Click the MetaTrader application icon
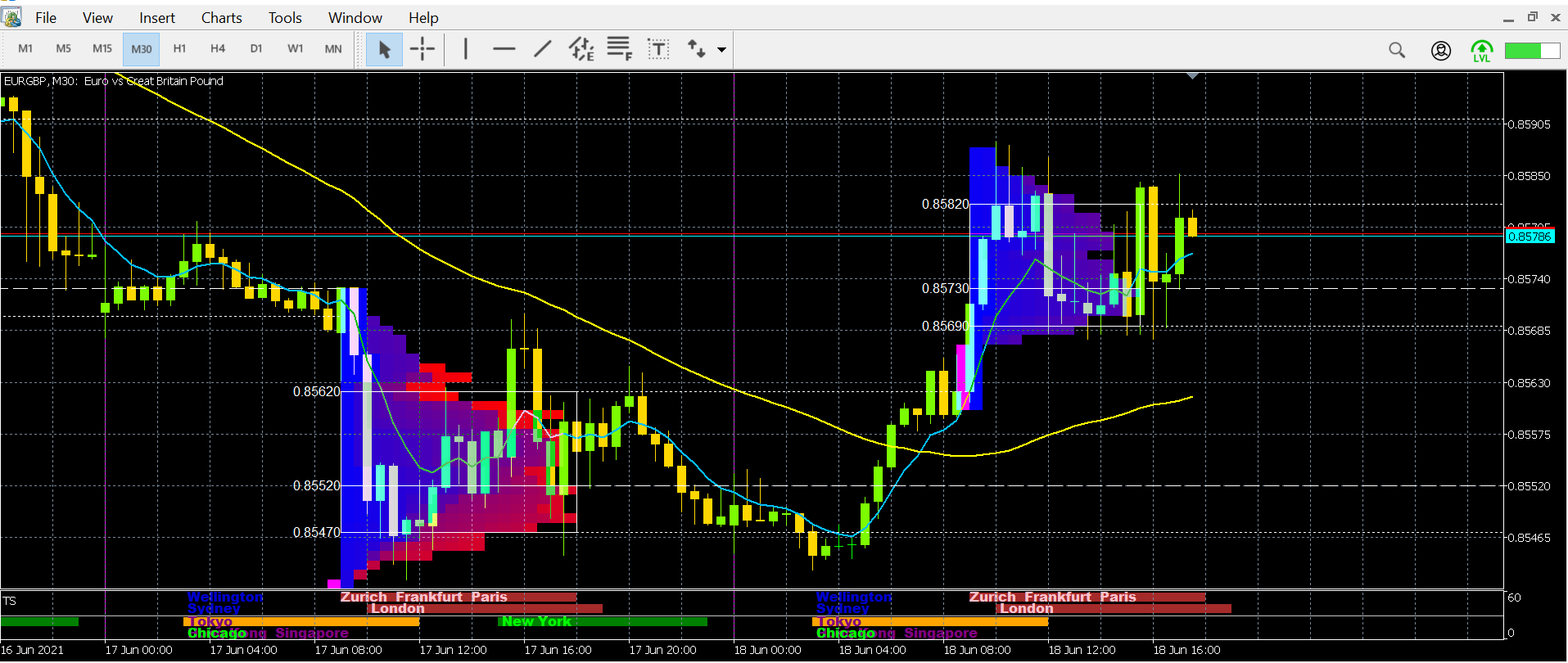1568x663 pixels. pyautogui.click(x=11, y=16)
